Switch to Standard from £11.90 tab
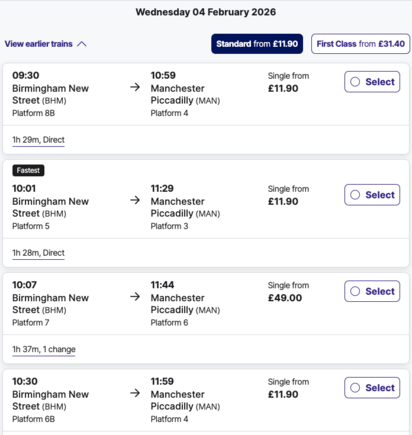Viewport: 412px width, 435px height. 257,44
